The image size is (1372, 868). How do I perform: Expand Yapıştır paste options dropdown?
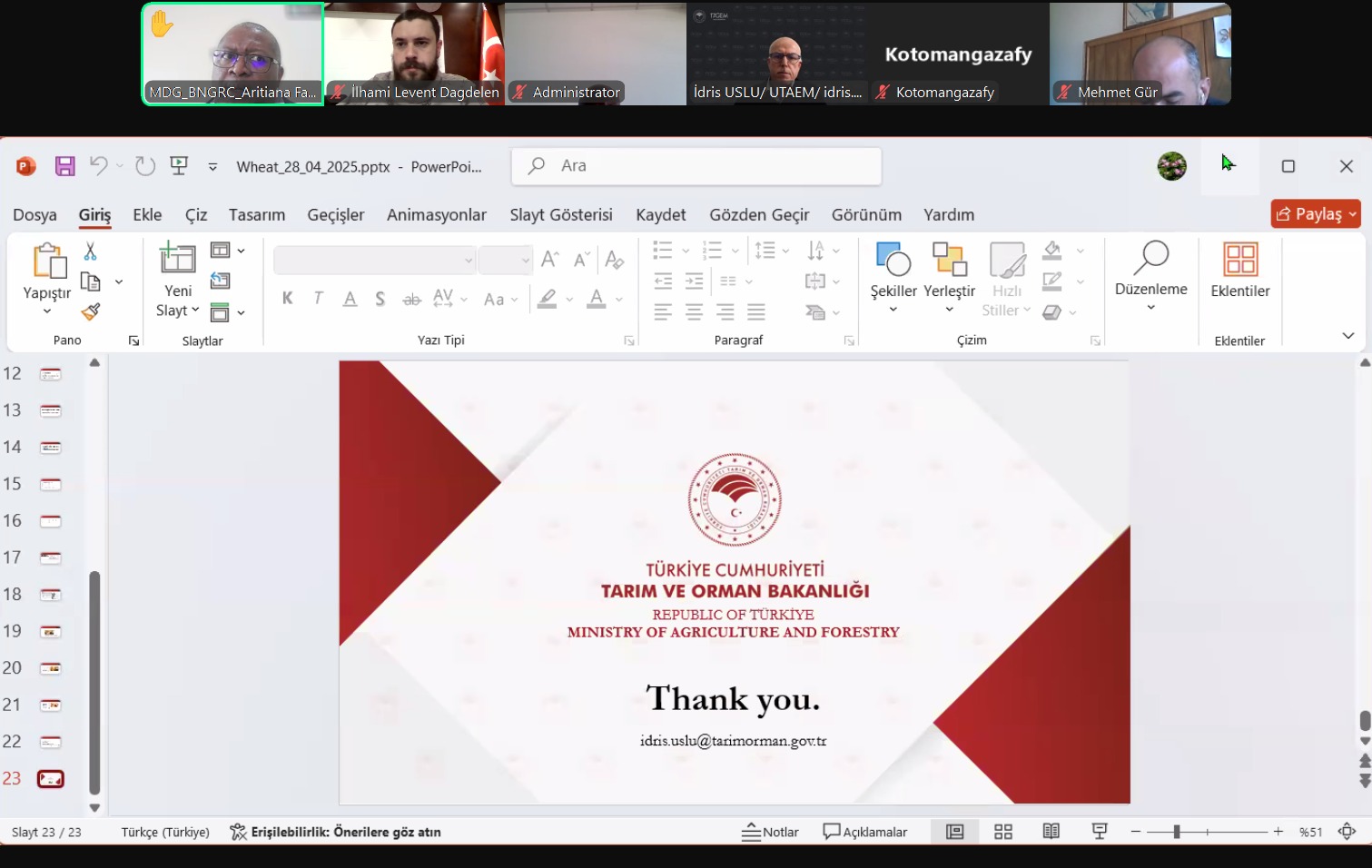[47, 311]
